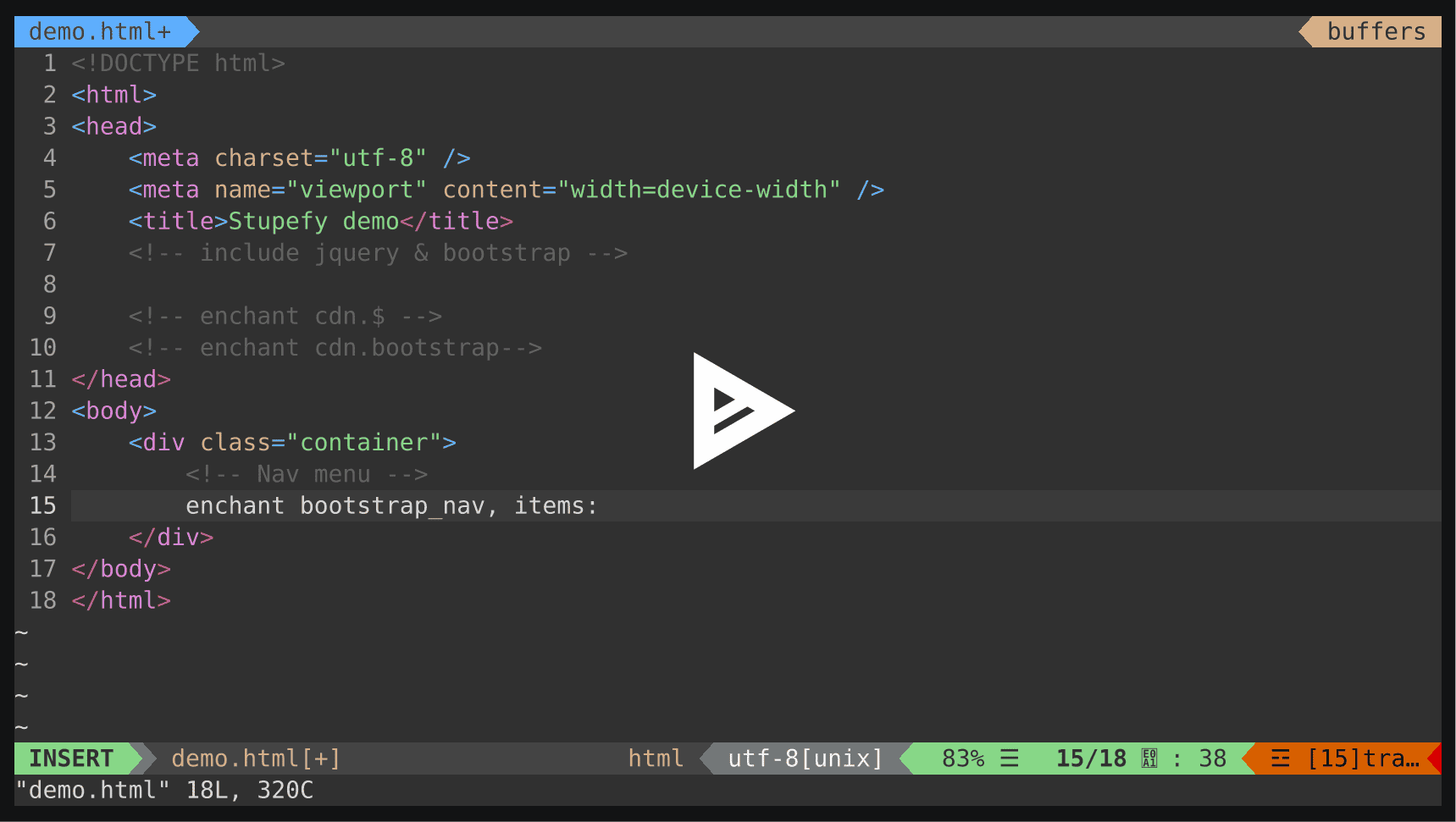Click the include jquery & bootstrap comment
Viewport: 1456px width, 822px height.
pos(378,253)
